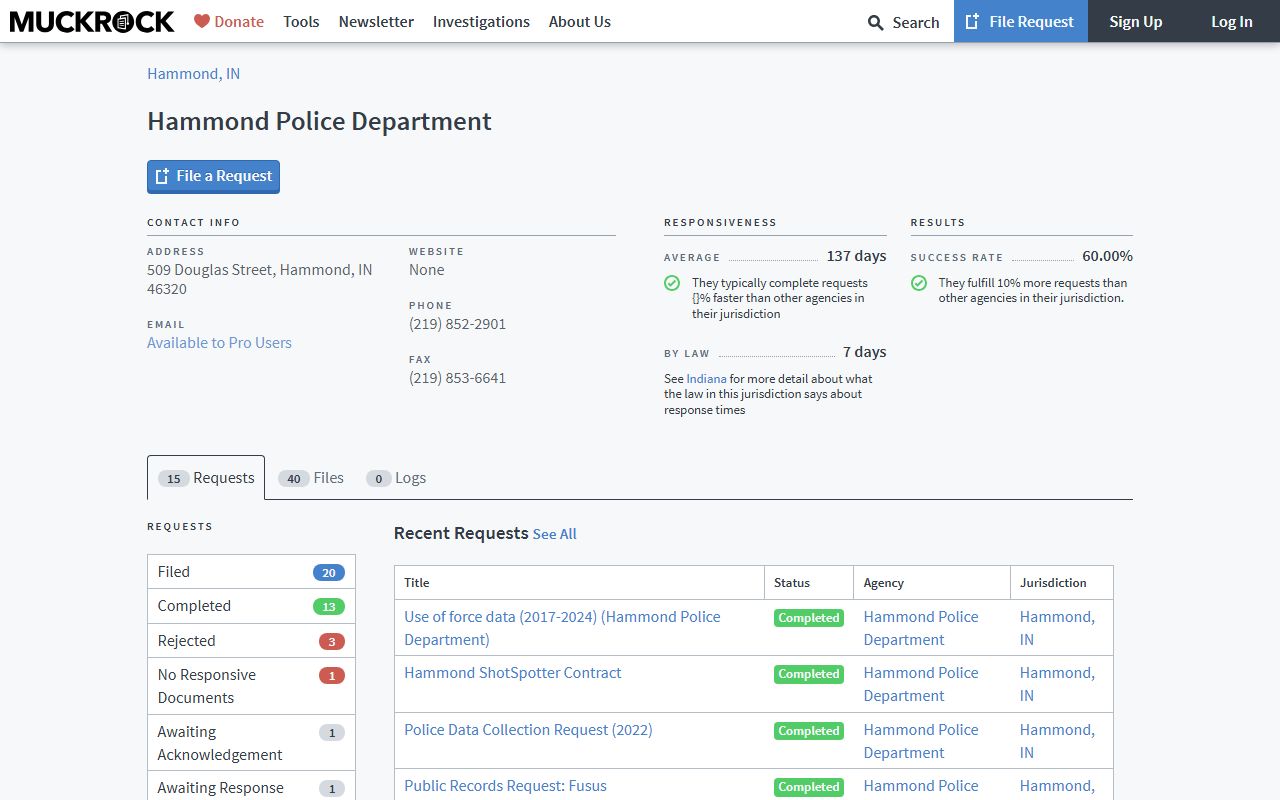Click the count badge 20 next to Filed

pos(329,573)
